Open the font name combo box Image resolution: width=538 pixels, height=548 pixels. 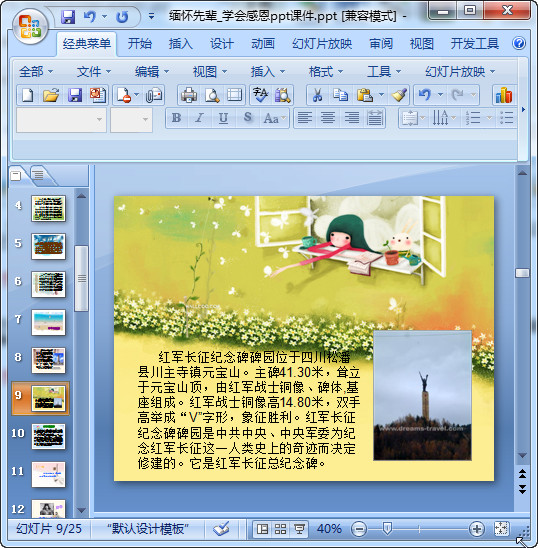pyautogui.click(x=61, y=120)
